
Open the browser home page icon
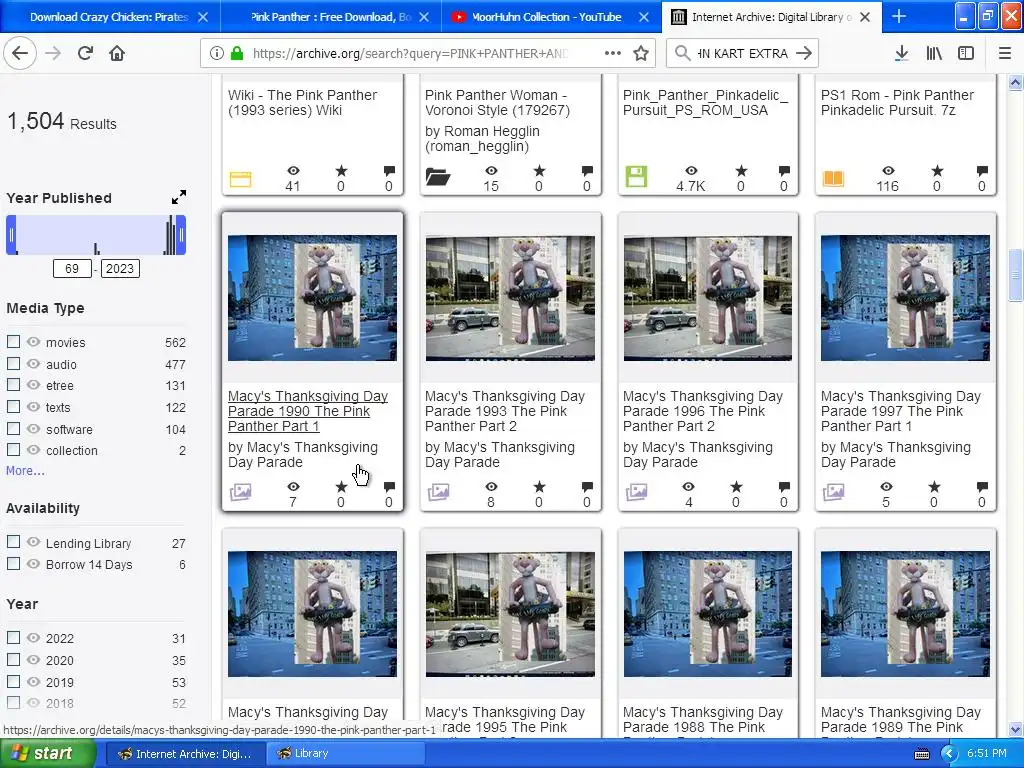pos(117,53)
